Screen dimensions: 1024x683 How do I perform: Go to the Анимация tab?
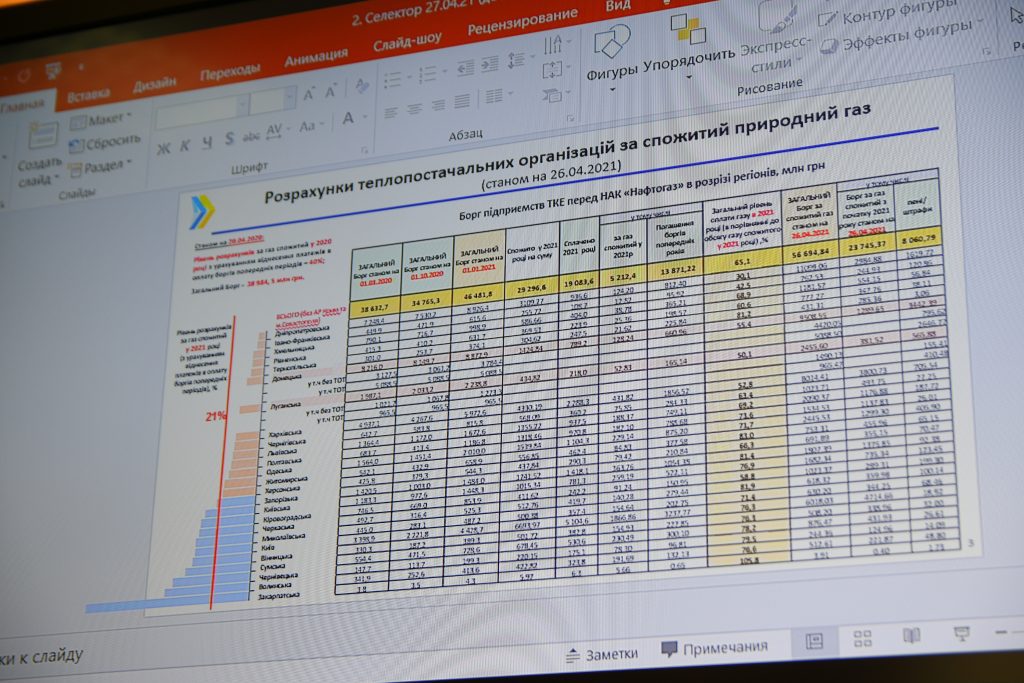tap(316, 57)
